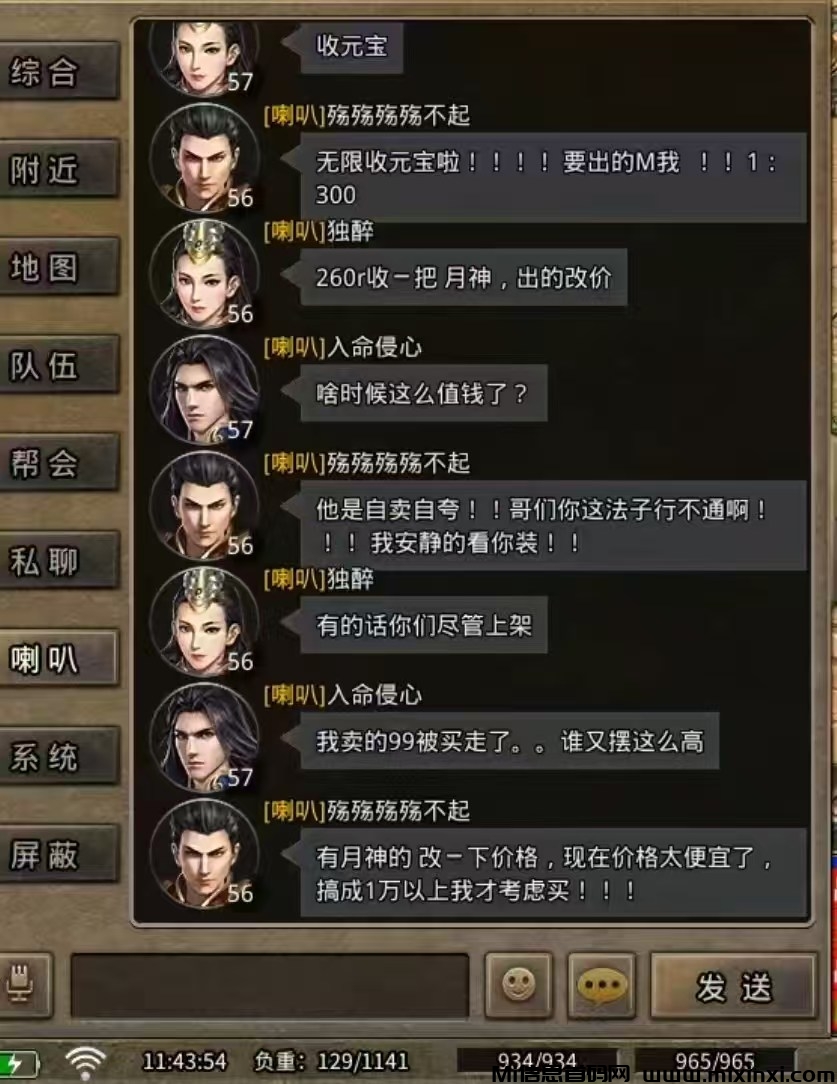The height and width of the screenshot is (1084, 837).
Task: Focus the chat message input field
Action: point(270,985)
